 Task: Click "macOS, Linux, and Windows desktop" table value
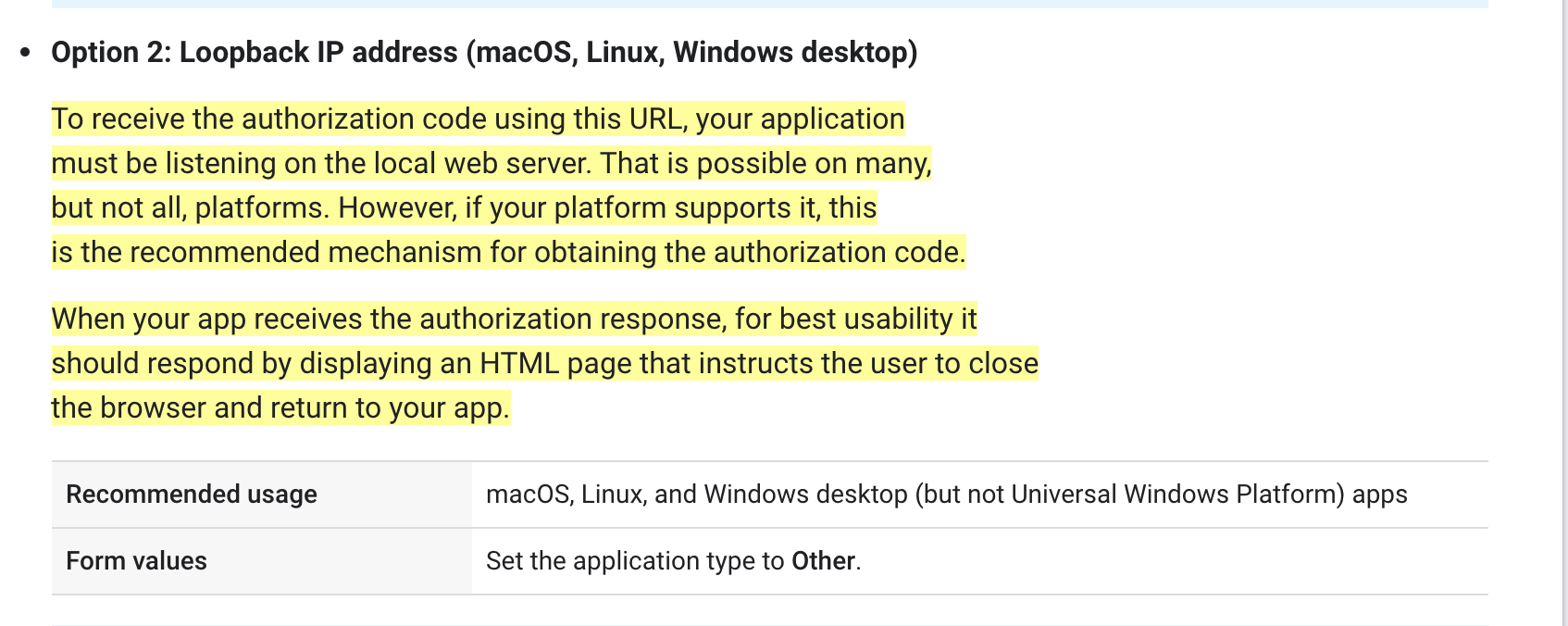pos(696,495)
